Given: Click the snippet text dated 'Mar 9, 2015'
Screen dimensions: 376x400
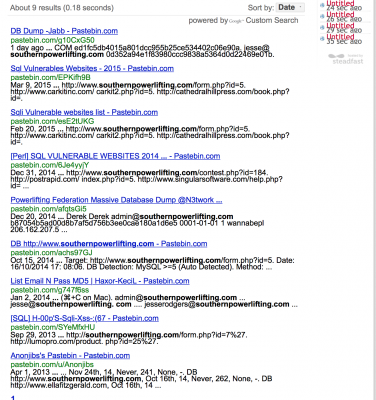Looking at the screenshot, I should (x=150, y=91).
